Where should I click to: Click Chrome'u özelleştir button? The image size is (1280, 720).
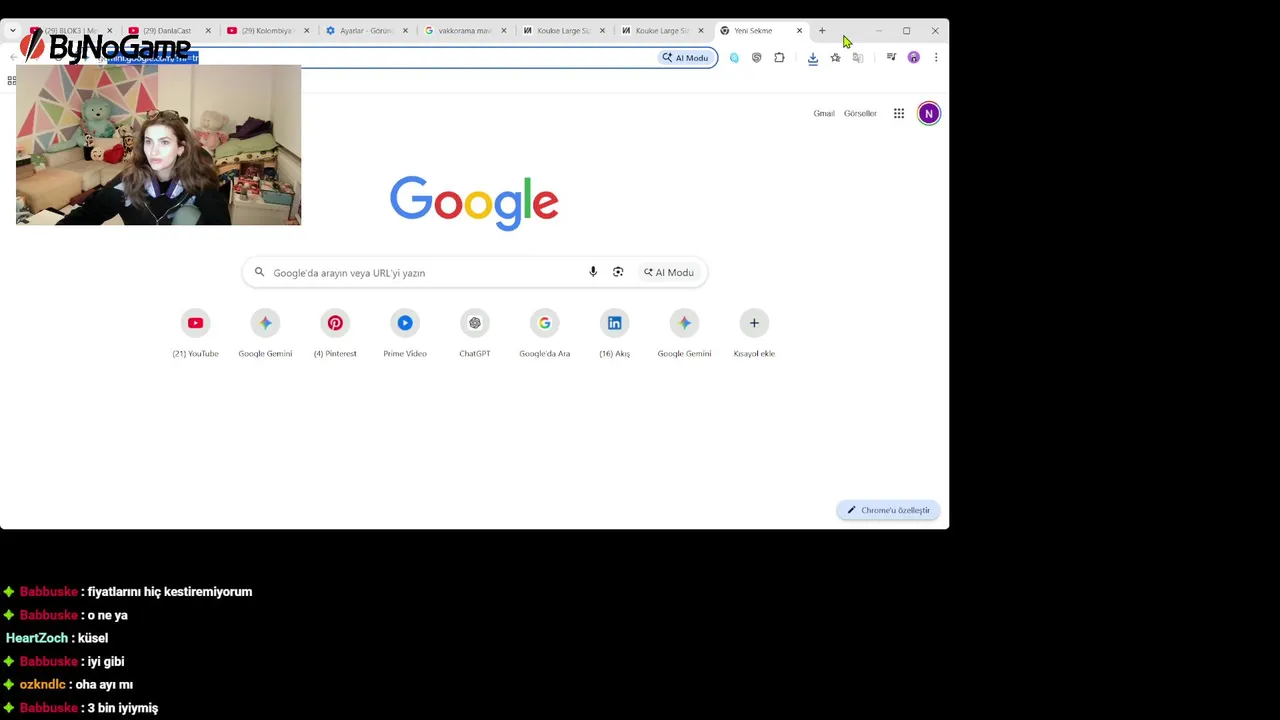pyautogui.click(x=888, y=510)
